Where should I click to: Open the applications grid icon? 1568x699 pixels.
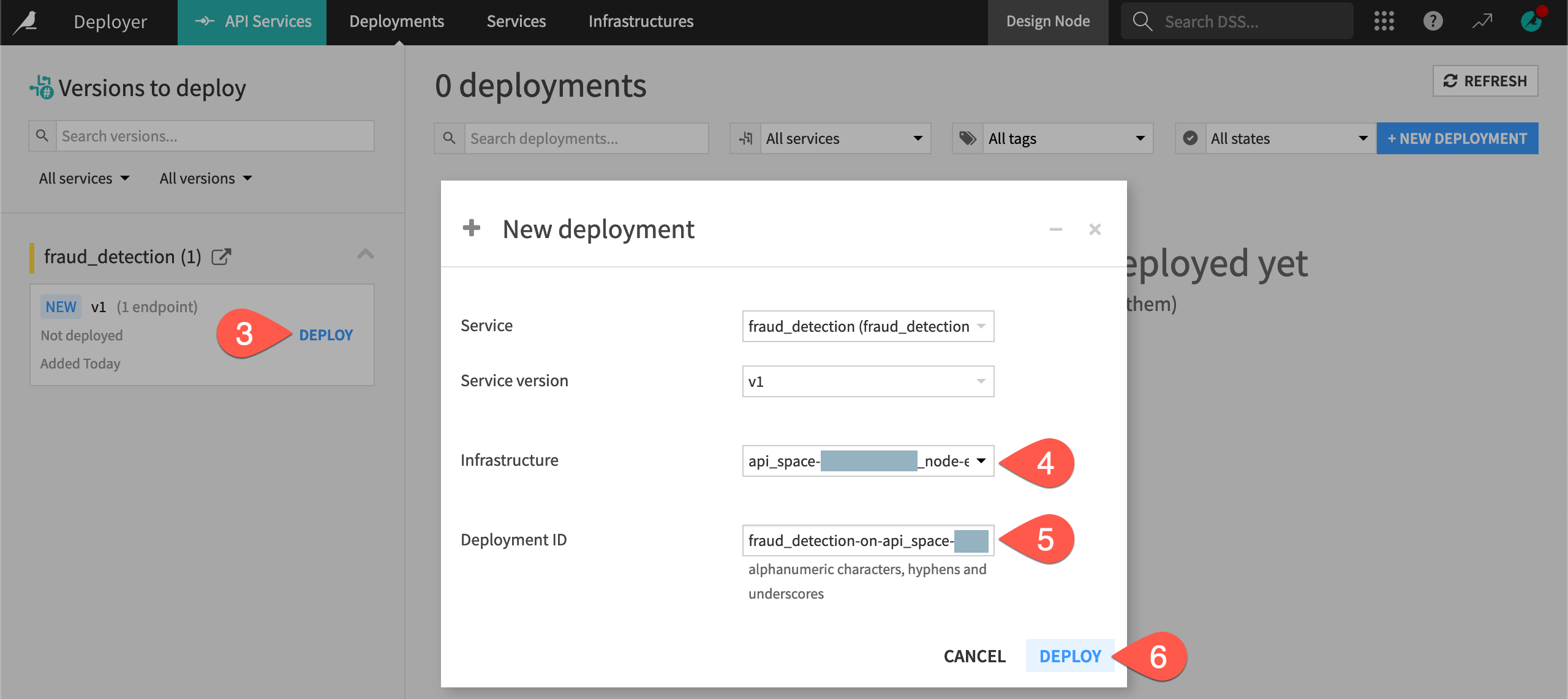[1384, 21]
